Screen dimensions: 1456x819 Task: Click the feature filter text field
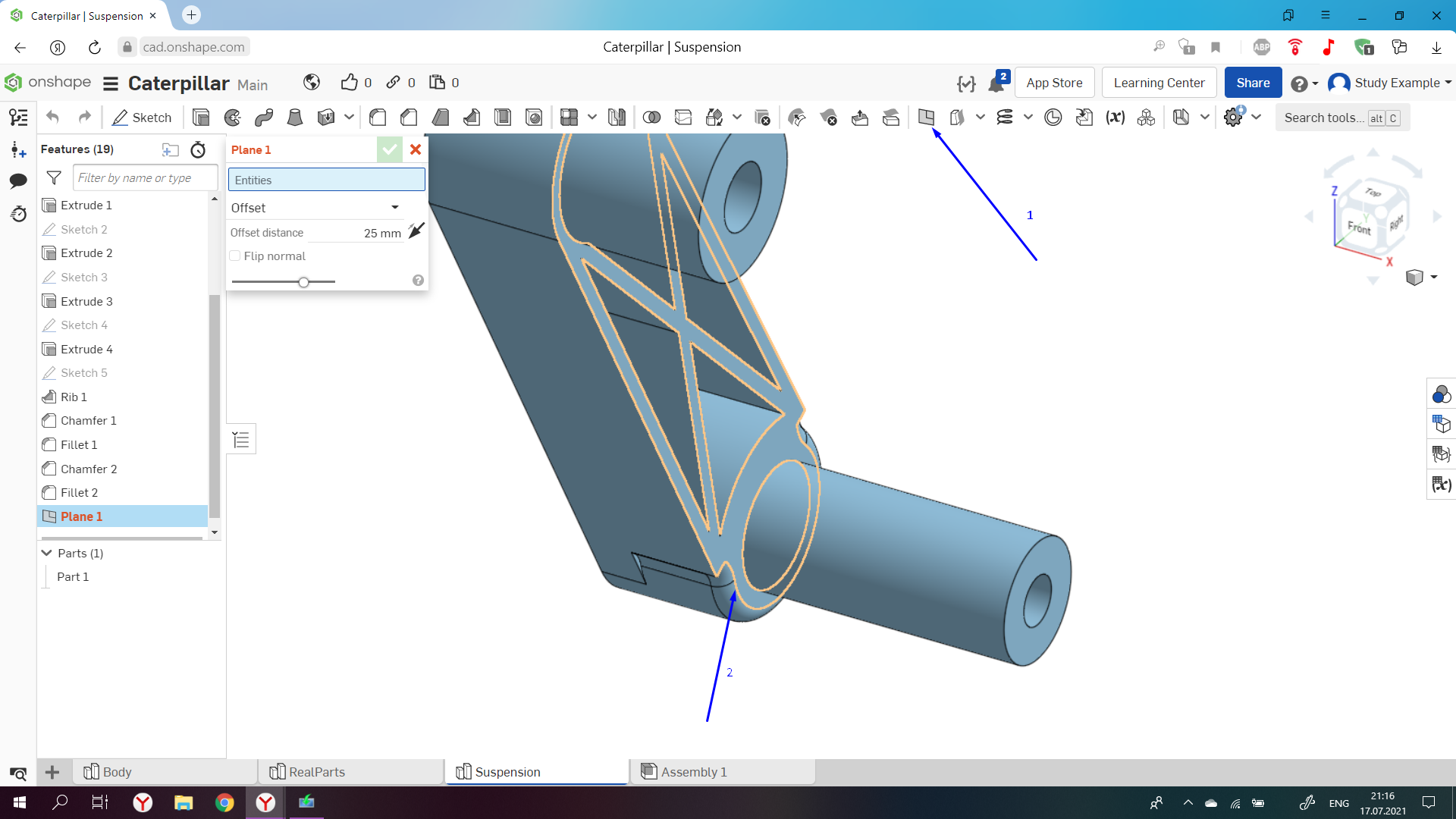[145, 178]
